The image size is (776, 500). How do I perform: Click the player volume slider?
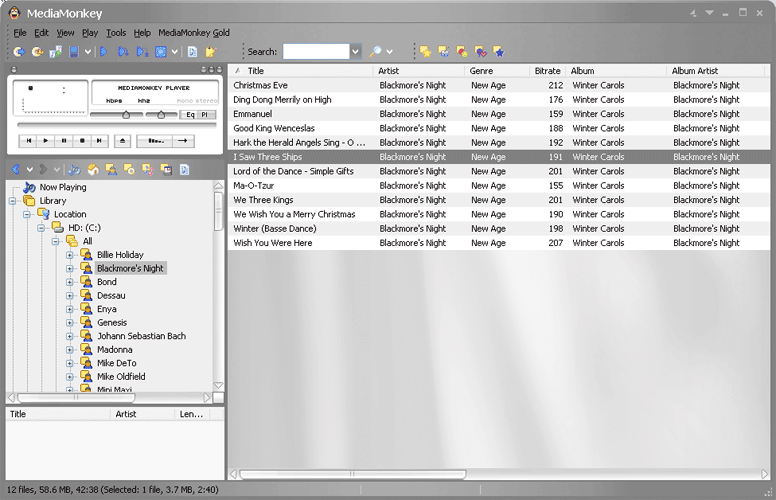coord(117,115)
